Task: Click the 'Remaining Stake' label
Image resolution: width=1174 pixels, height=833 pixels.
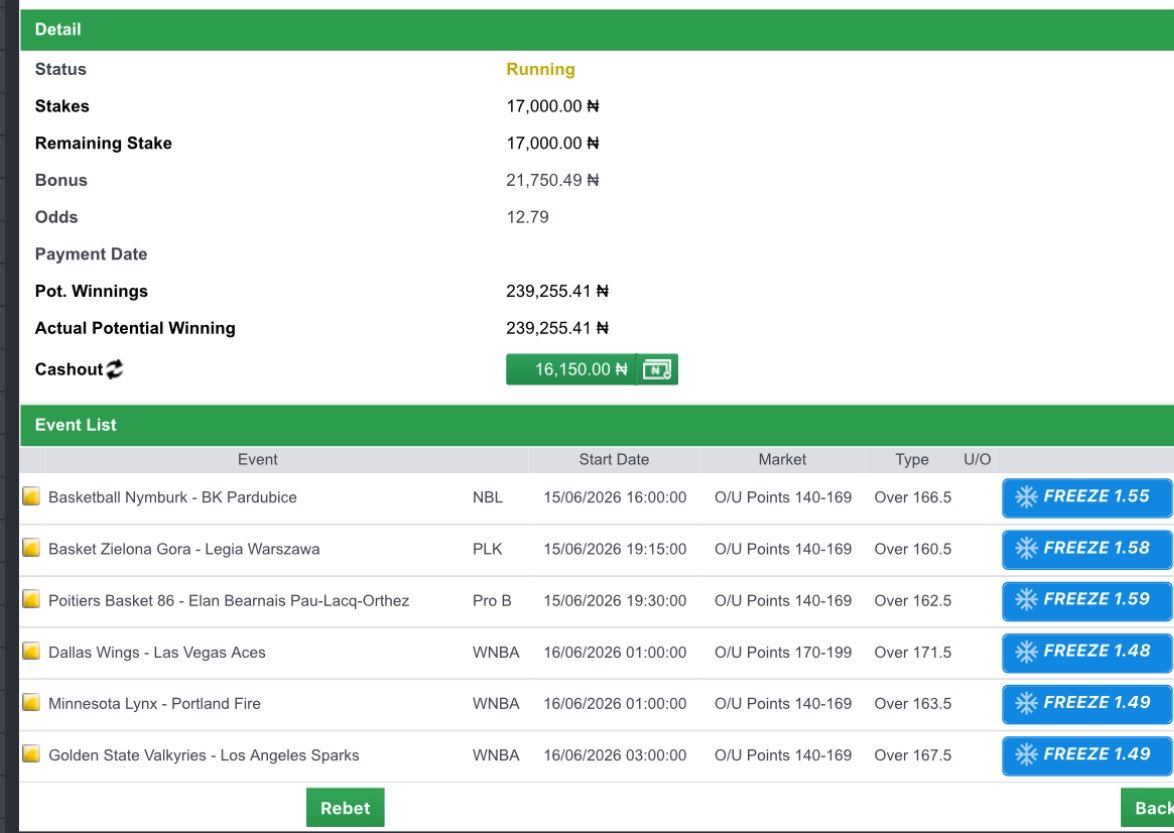Action: pyautogui.click(x=103, y=143)
